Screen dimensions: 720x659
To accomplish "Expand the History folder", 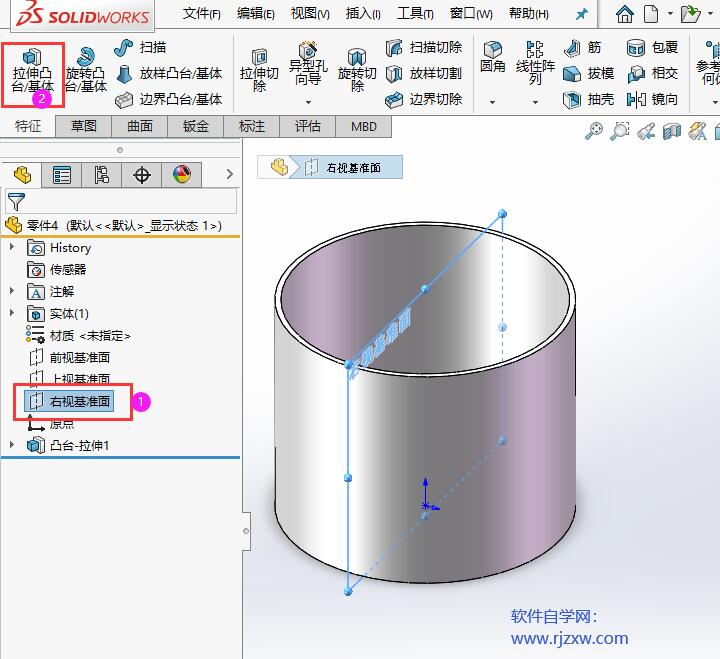I will click(12, 247).
